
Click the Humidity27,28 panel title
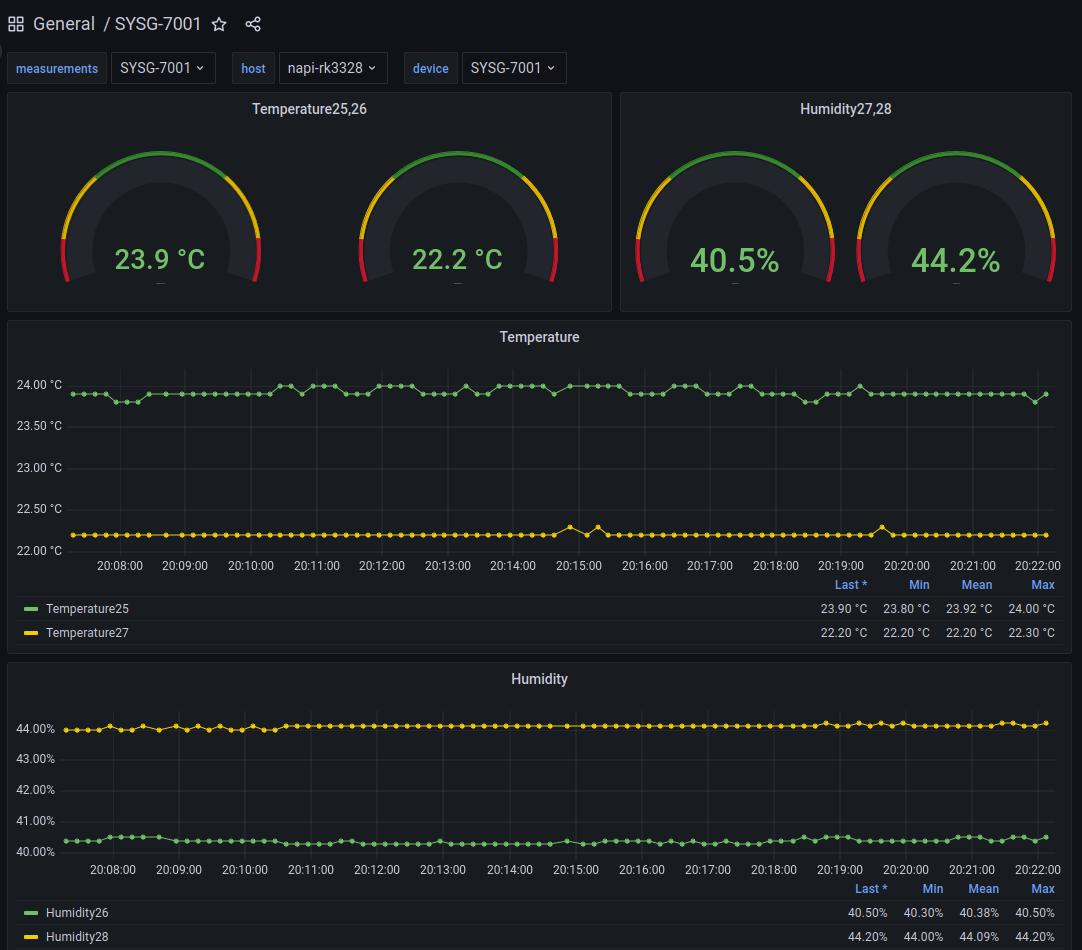pyautogui.click(x=845, y=109)
